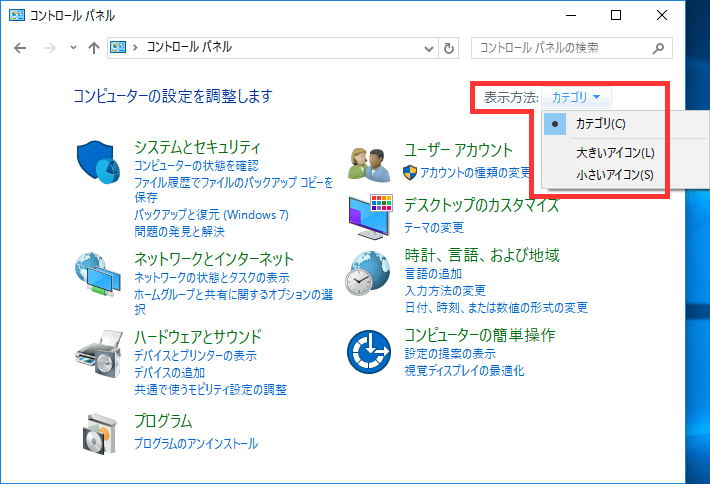Image resolution: width=710 pixels, height=484 pixels.
Task: Choose 小さいアイコン(S) from view menu
Action: click(614, 175)
